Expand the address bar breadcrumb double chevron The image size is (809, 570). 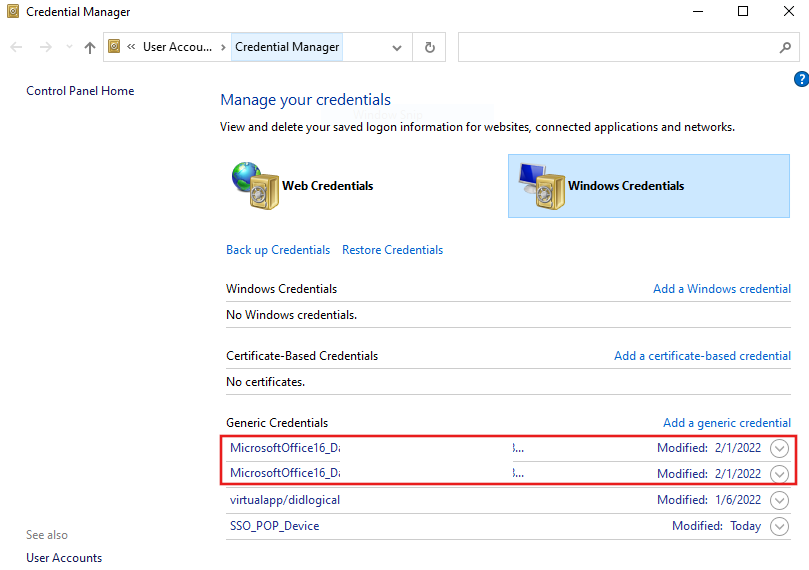(x=131, y=47)
